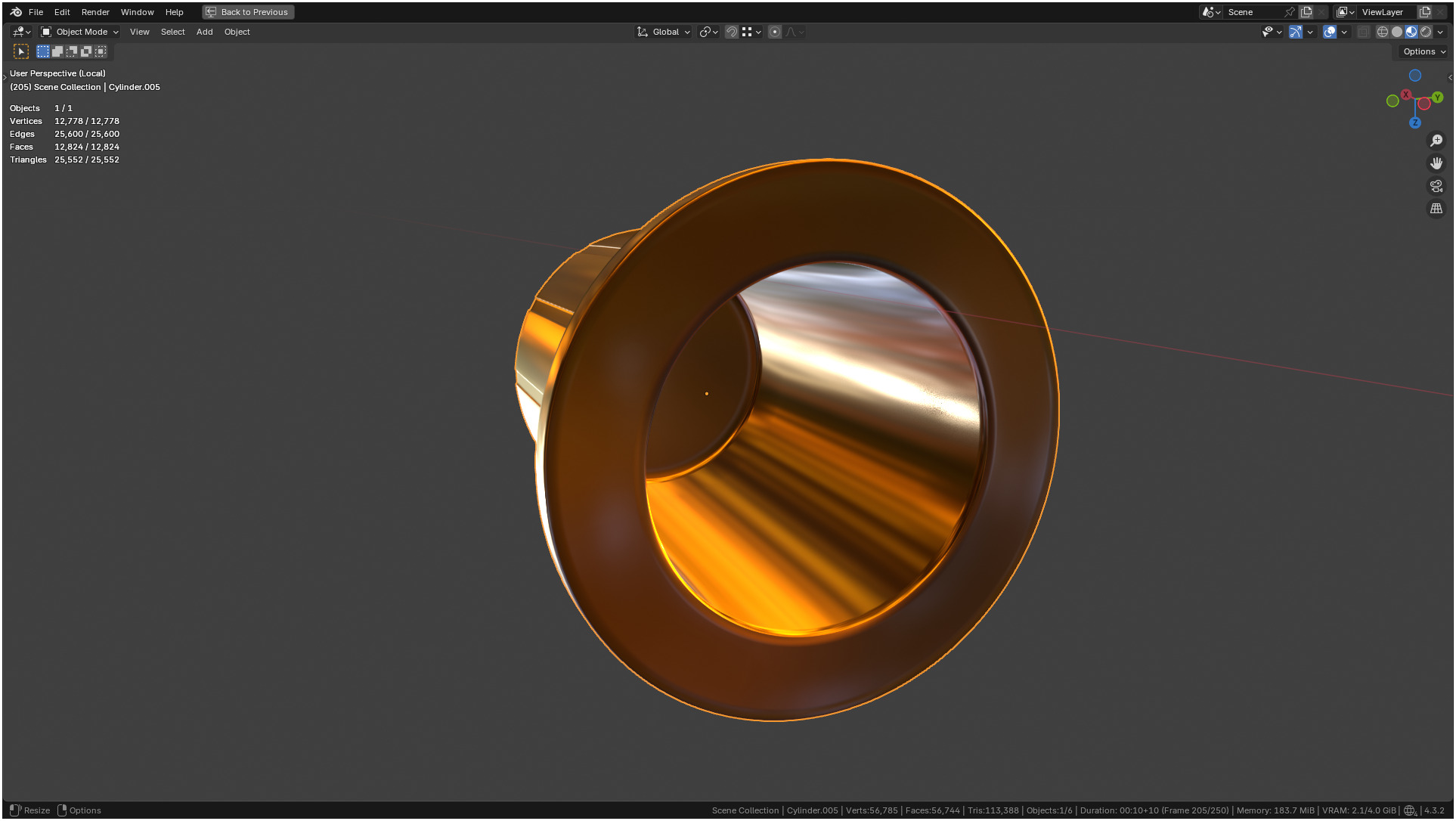The image size is (1456, 821).
Task: Open the Render menu
Action: [95, 12]
